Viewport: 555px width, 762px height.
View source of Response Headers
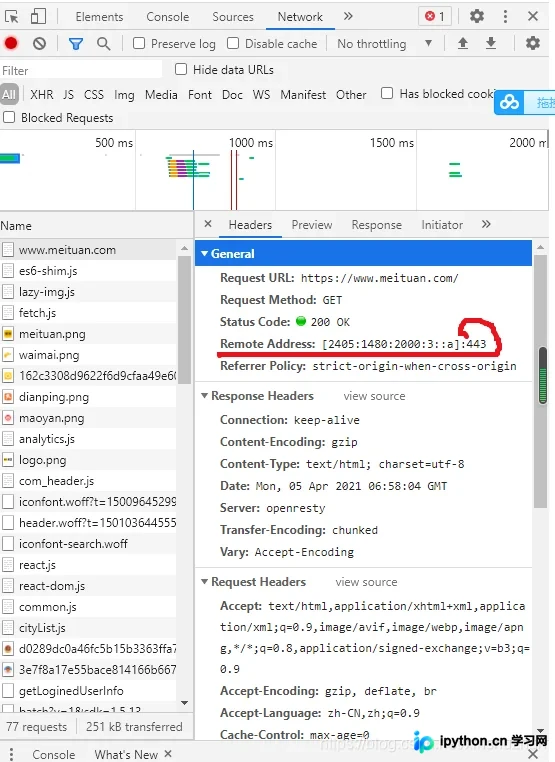point(374,396)
